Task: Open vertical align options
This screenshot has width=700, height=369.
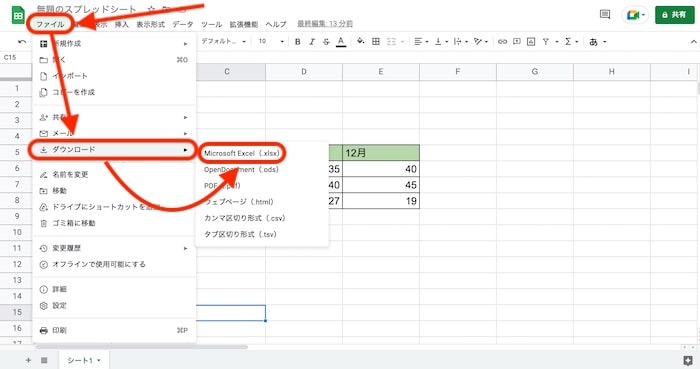Action: coord(440,41)
